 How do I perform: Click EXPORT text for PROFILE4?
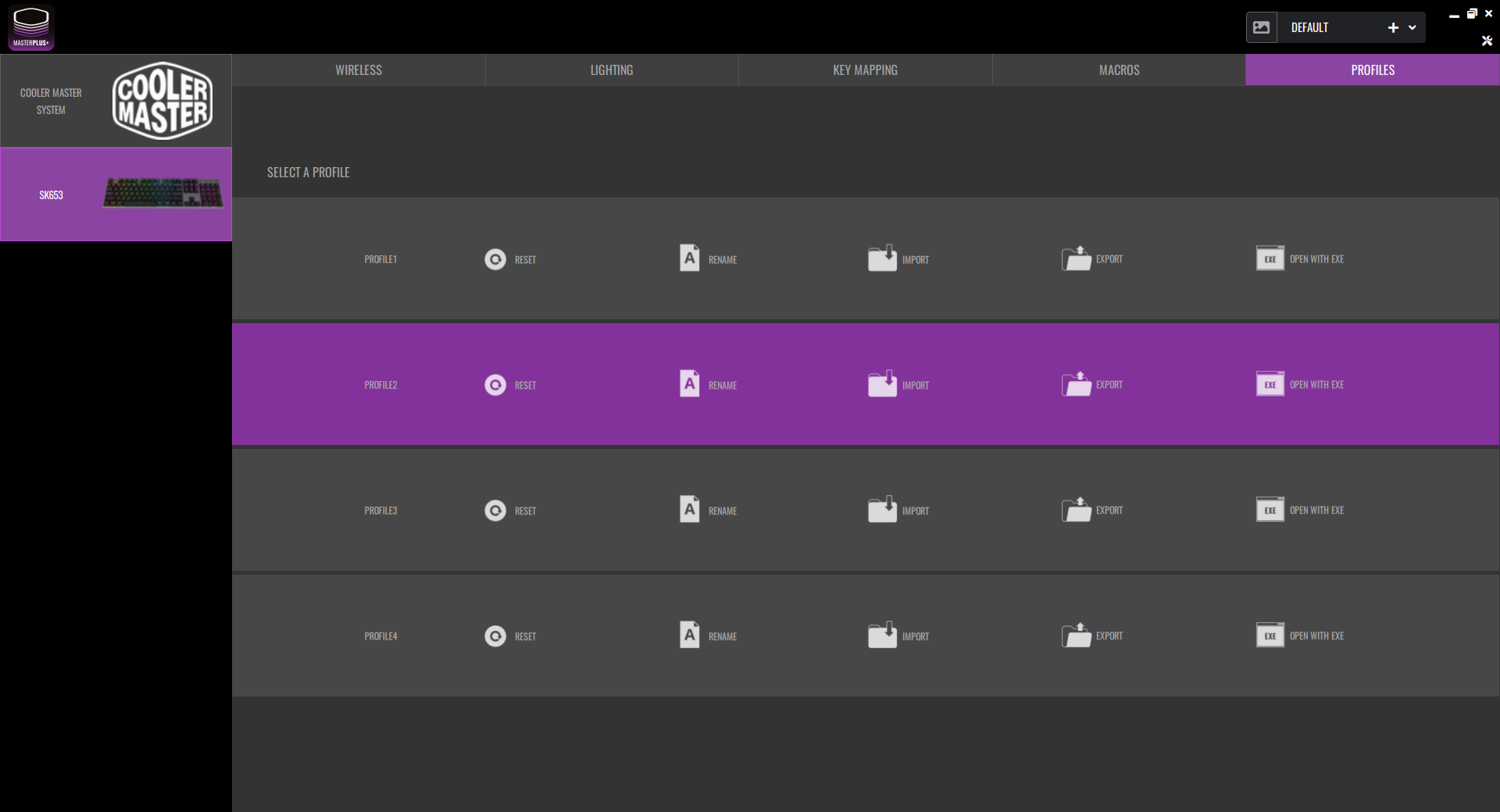click(x=1109, y=636)
